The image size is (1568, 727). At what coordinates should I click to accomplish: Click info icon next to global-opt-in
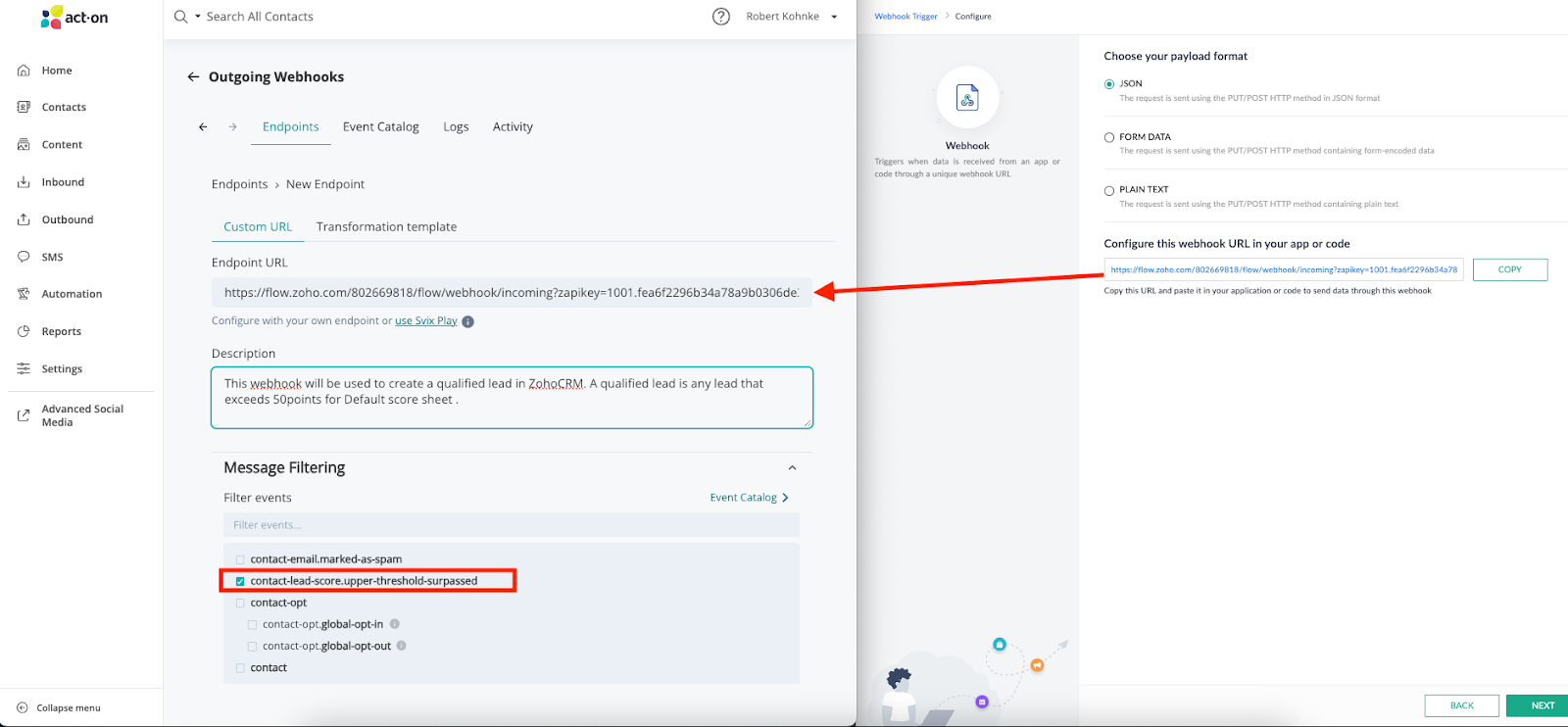coord(395,624)
